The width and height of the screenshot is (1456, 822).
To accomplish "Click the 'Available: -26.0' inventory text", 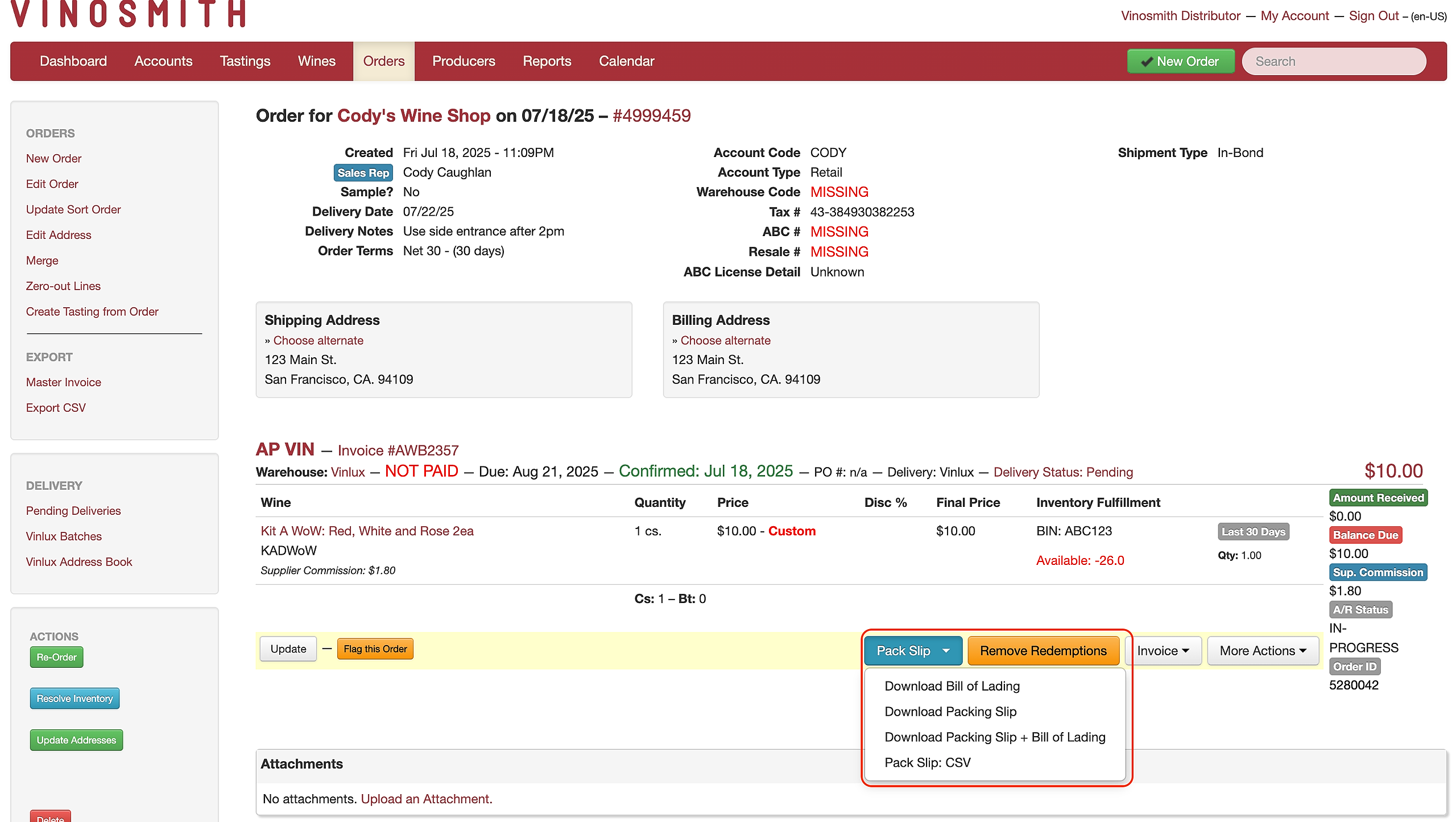I will pos(1080,561).
